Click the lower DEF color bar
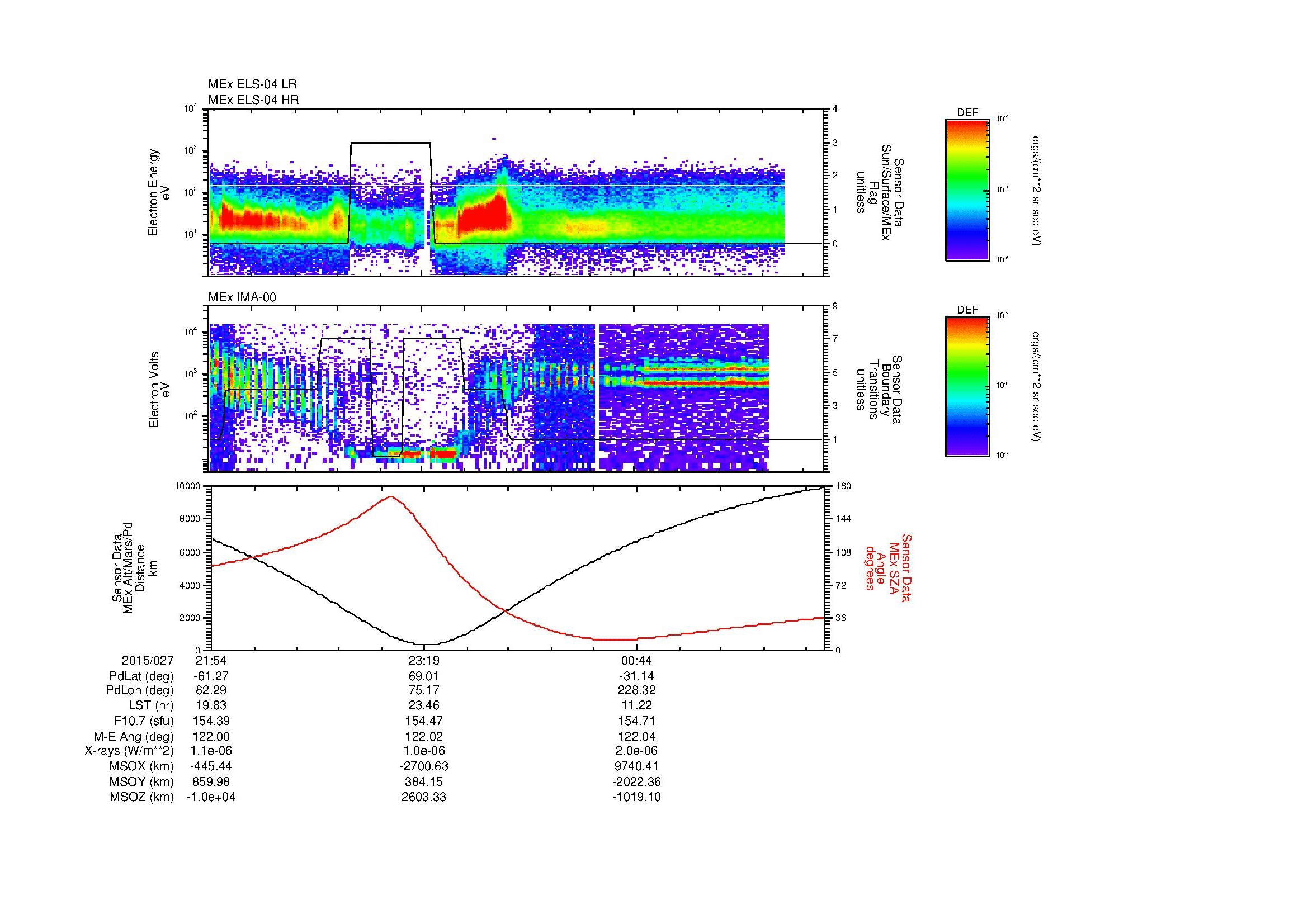The height and width of the screenshot is (924, 1308). pos(967,387)
